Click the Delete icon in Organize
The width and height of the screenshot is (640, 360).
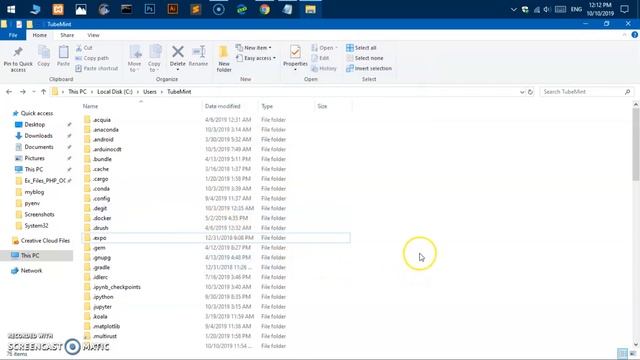pos(178,52)
